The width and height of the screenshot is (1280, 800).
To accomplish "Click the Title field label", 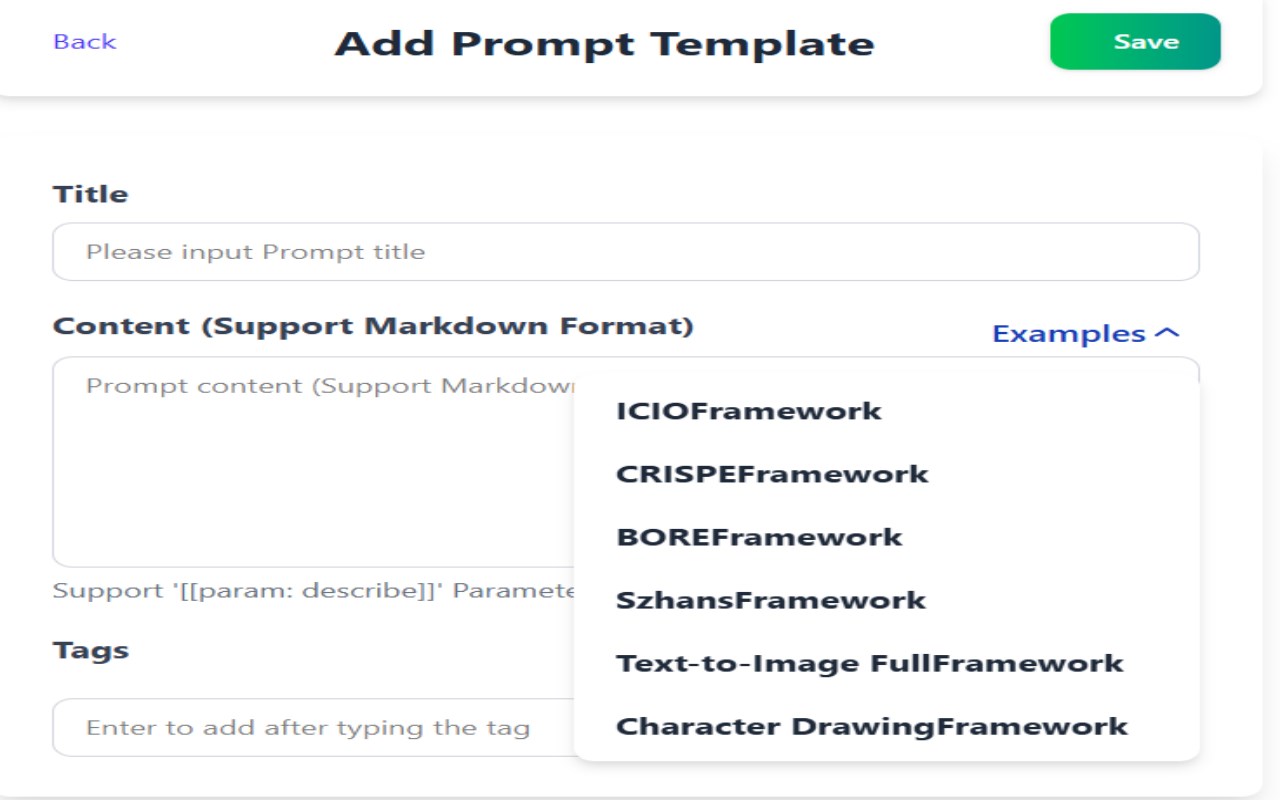I will (91, 194).
